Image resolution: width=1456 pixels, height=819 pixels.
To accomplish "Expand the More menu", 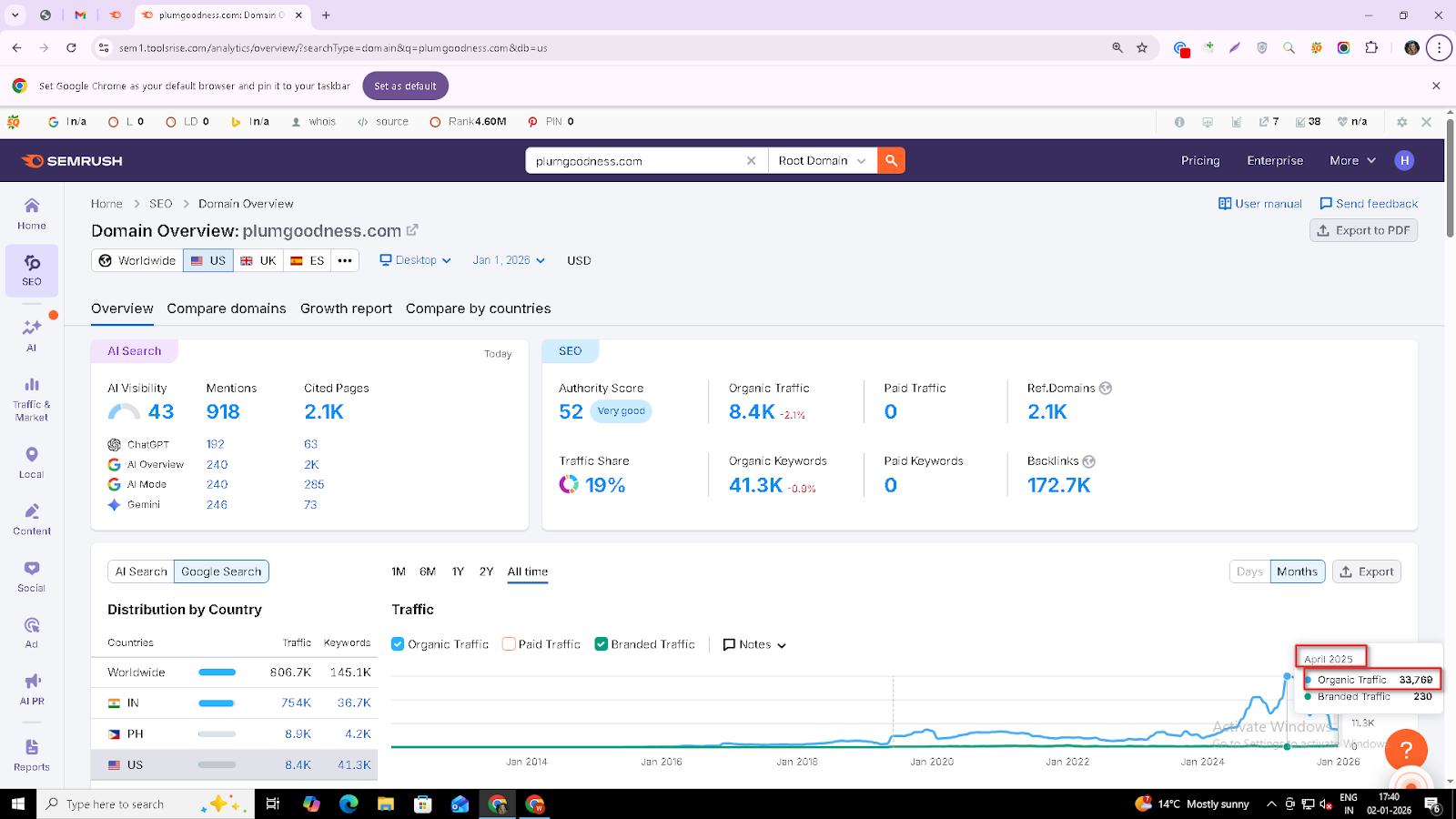I will coord(1352,161).
